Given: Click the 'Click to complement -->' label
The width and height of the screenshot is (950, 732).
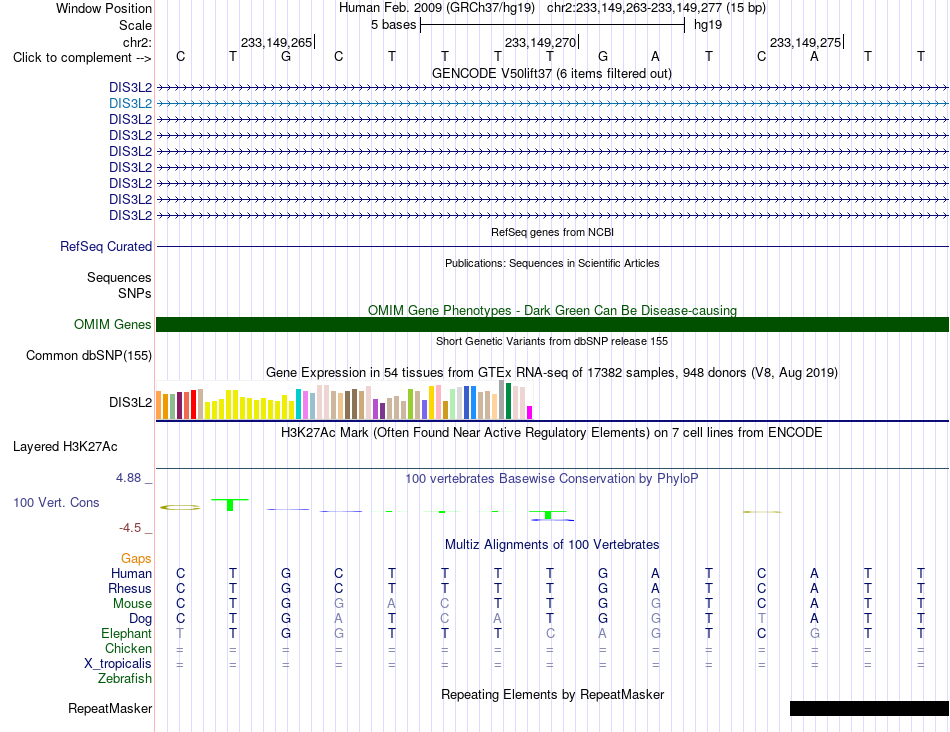Looking at the screenshot, I should coord(82,58).
